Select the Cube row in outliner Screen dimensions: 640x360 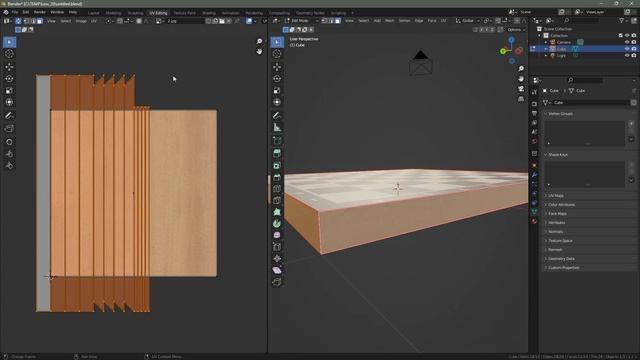pos(584,49)
